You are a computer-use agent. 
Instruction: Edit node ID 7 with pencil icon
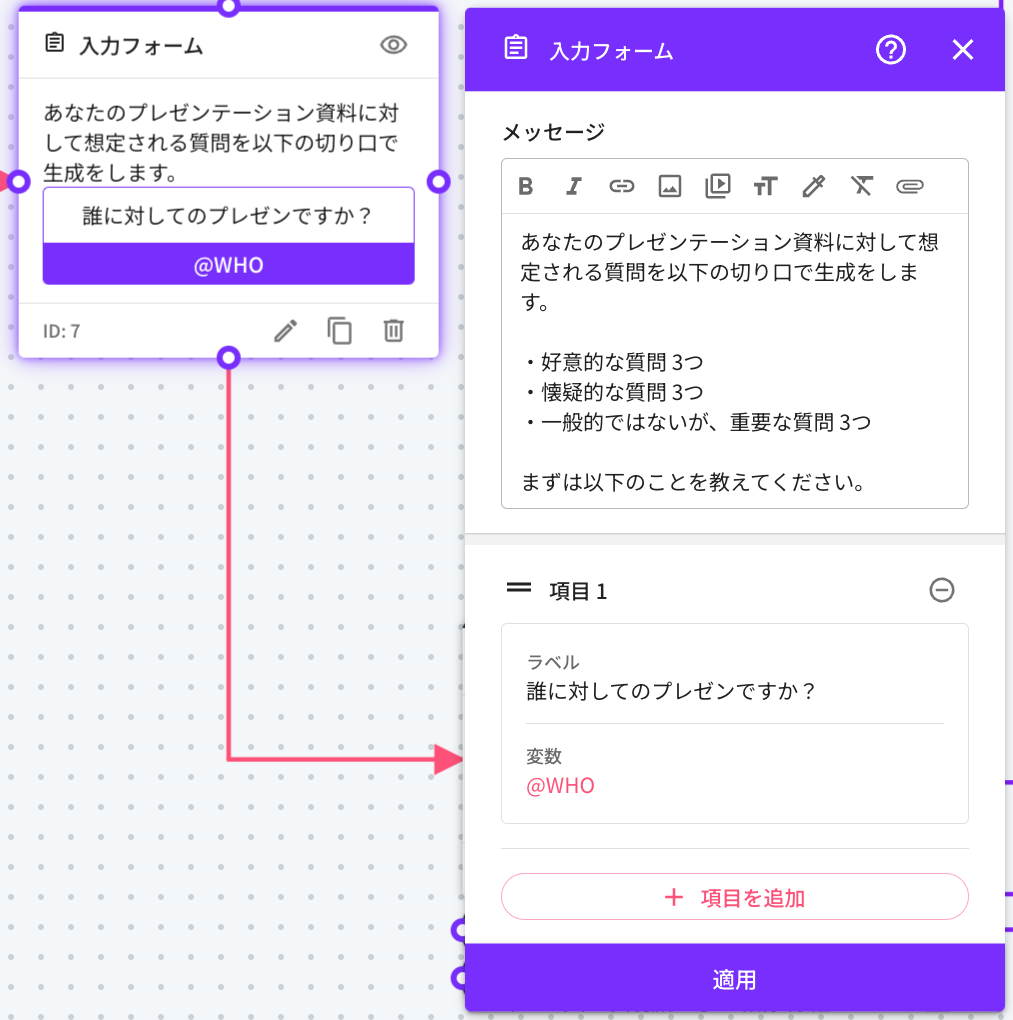tap(286, 330)
